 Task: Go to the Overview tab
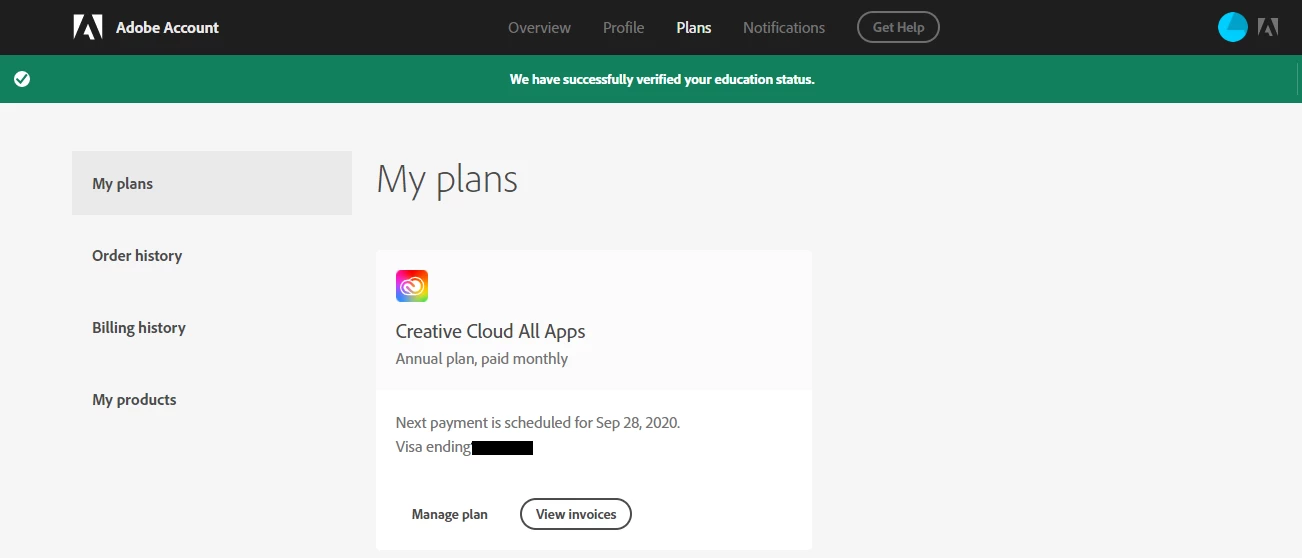pos(539,27)
